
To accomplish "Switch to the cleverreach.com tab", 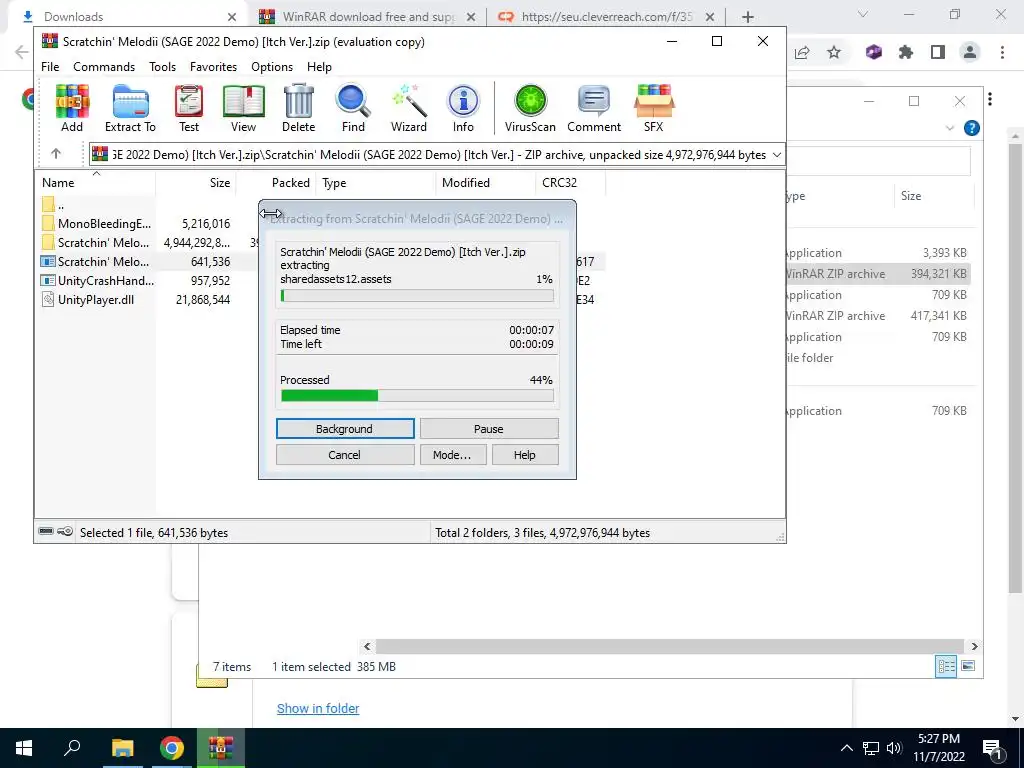I will 605,17.
